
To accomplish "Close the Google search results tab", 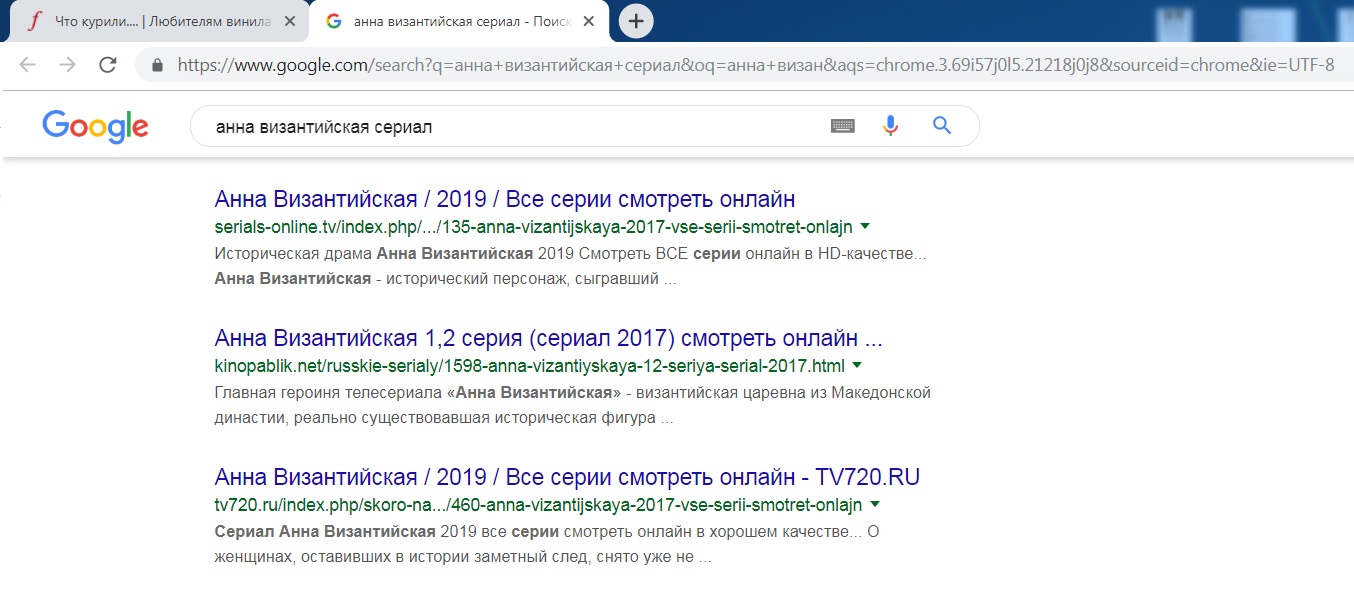I will click(x=588, y=22).
